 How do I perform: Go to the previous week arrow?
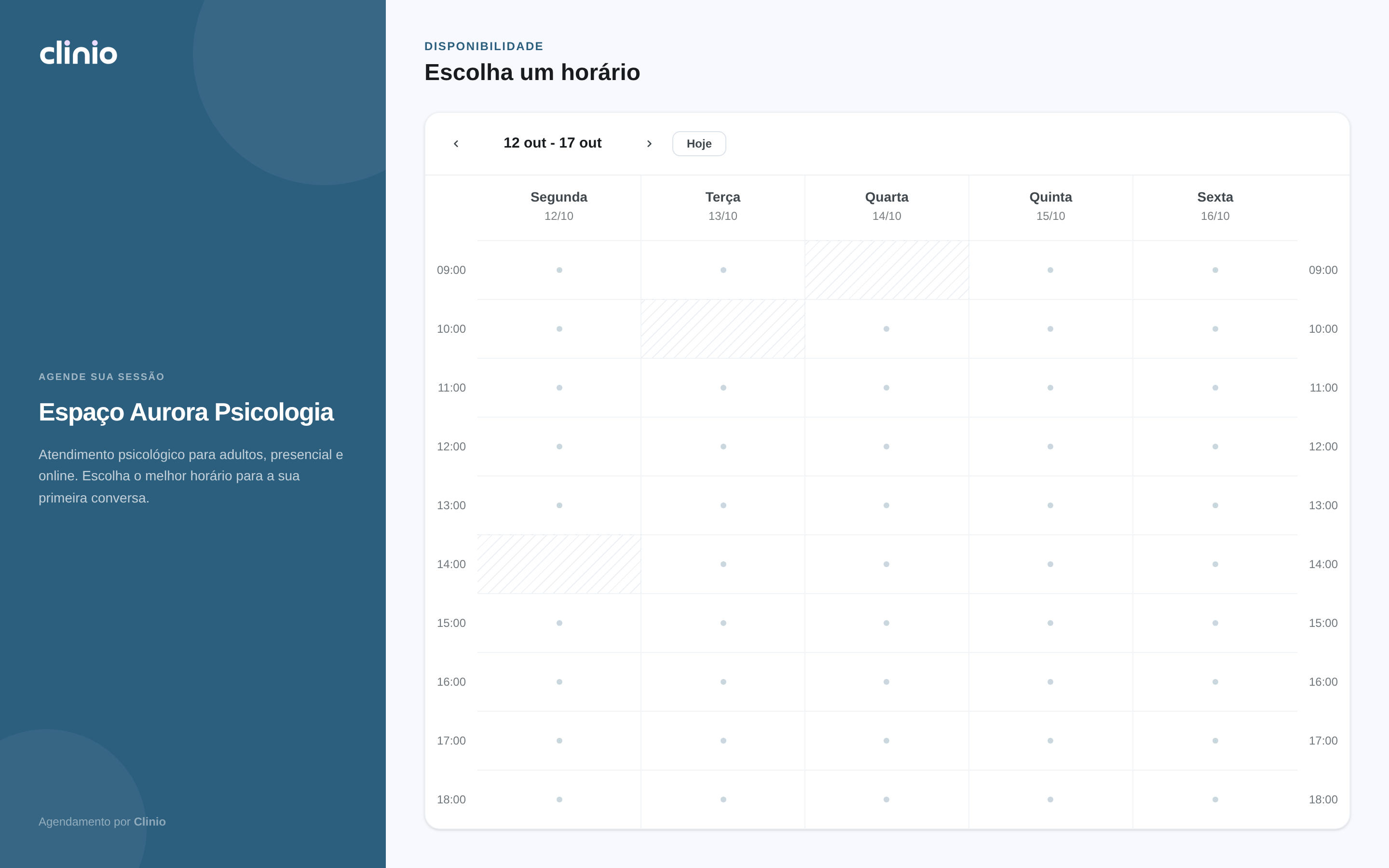[x=456, y=144]
